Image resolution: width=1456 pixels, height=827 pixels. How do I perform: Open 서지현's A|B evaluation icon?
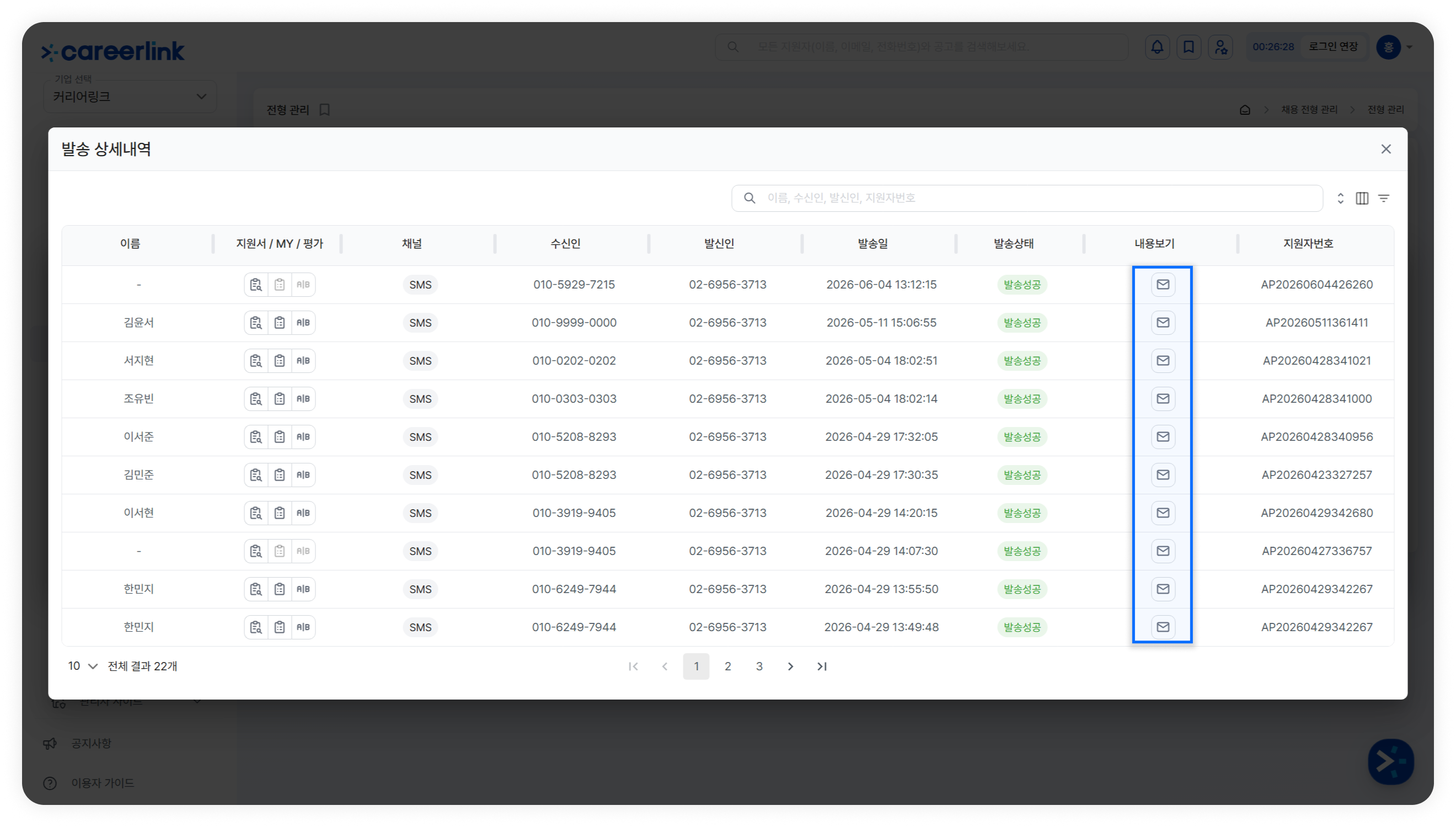303,361
